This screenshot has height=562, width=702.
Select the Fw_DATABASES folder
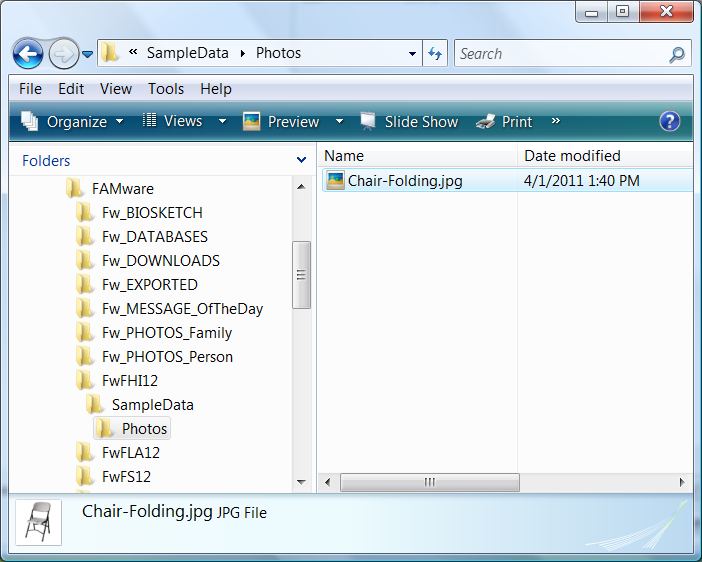click(x=142, y=237)
